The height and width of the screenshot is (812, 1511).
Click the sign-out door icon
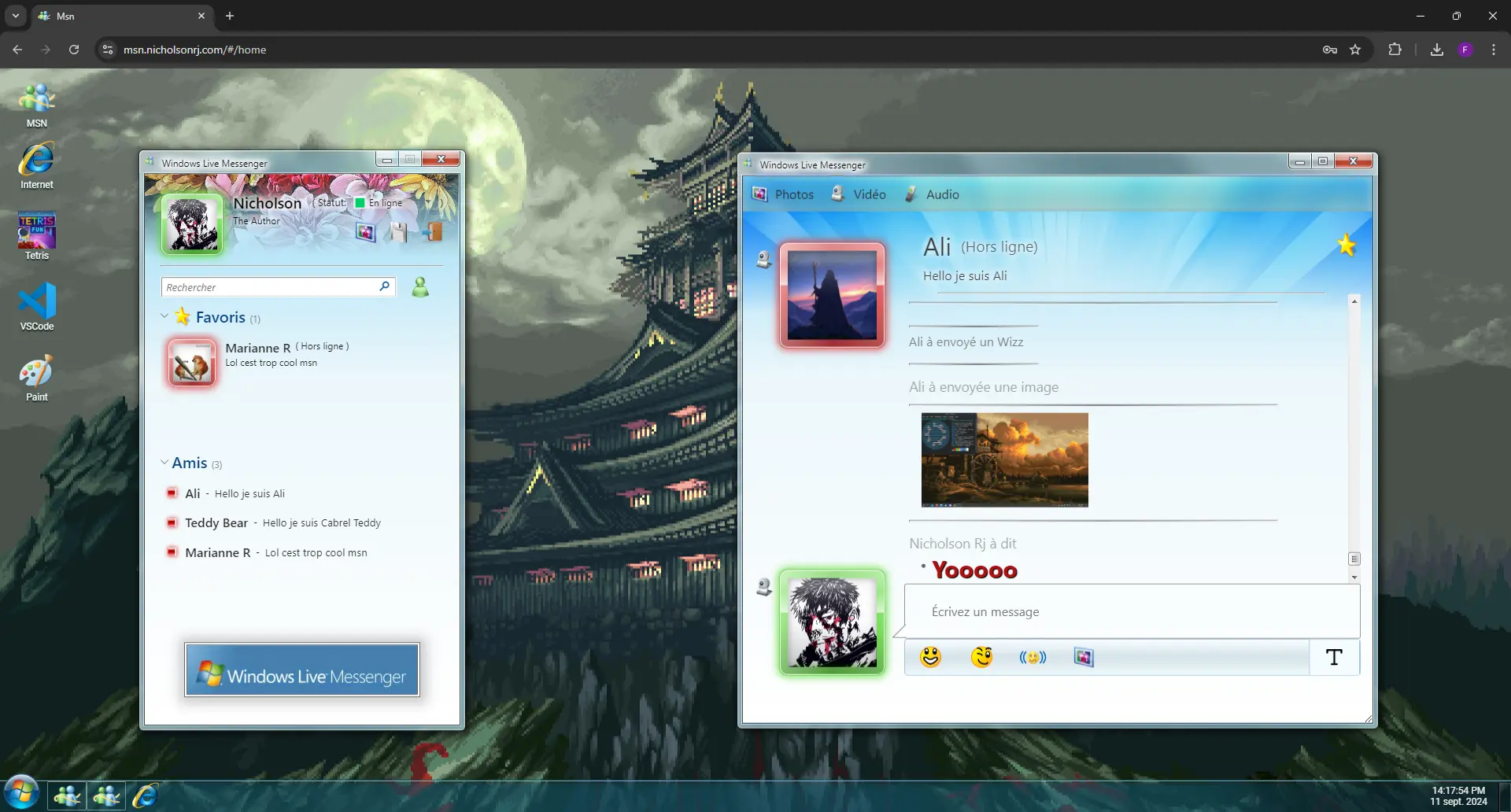pos(433,231)
